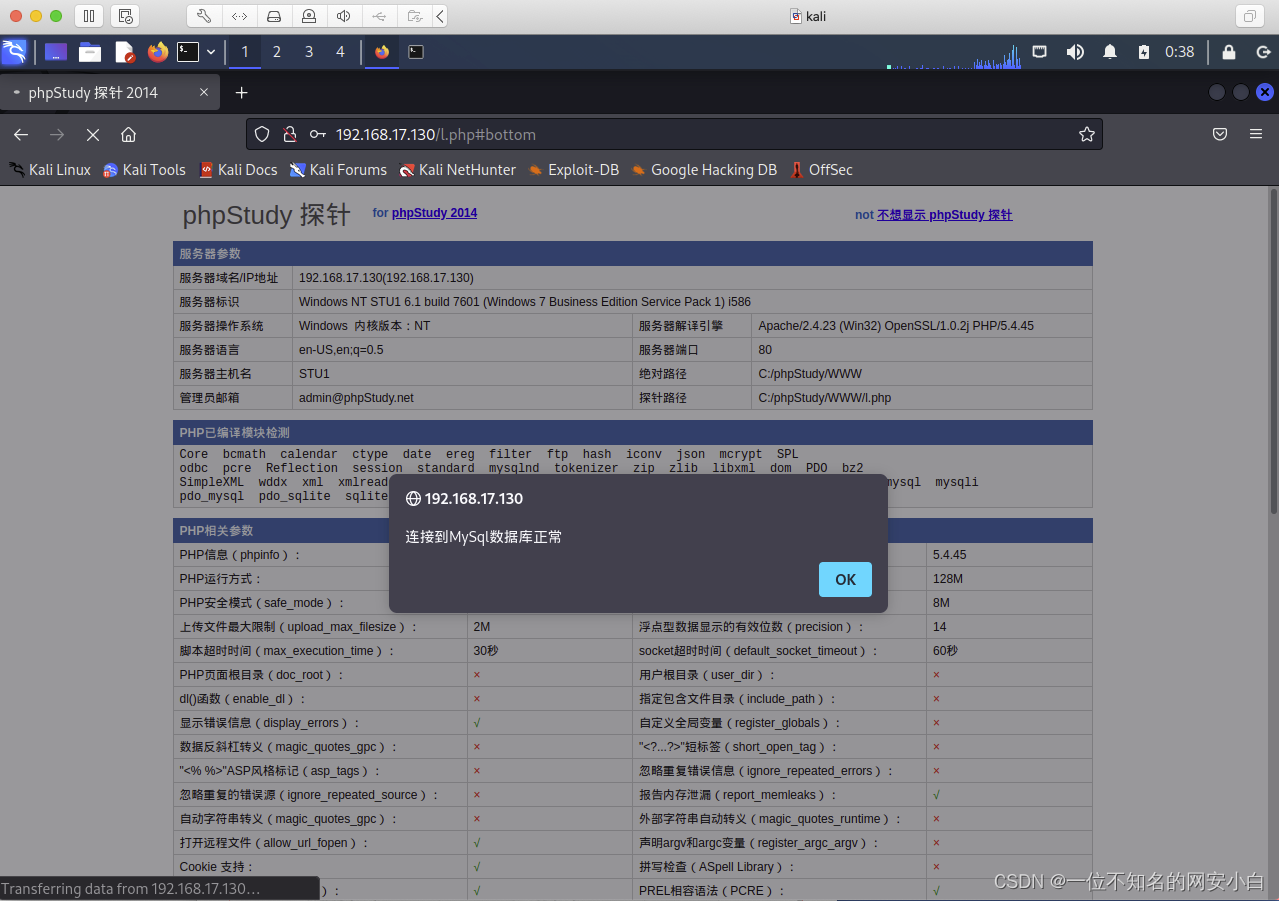Click the insecure connection padlock icon
The height and width of the screenshot is (901, 1279).
289,134
